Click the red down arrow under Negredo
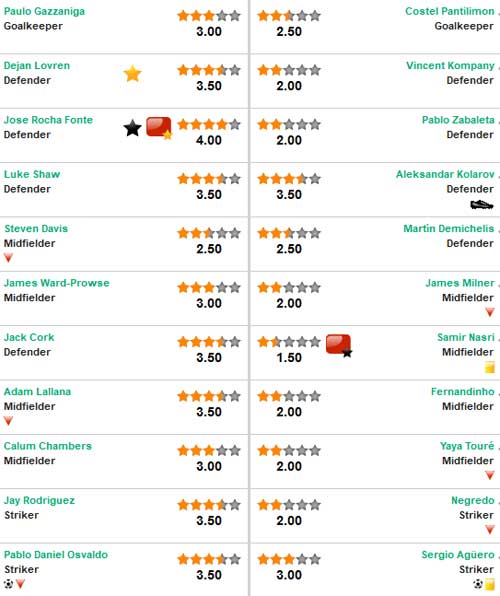 coord(490,529)
